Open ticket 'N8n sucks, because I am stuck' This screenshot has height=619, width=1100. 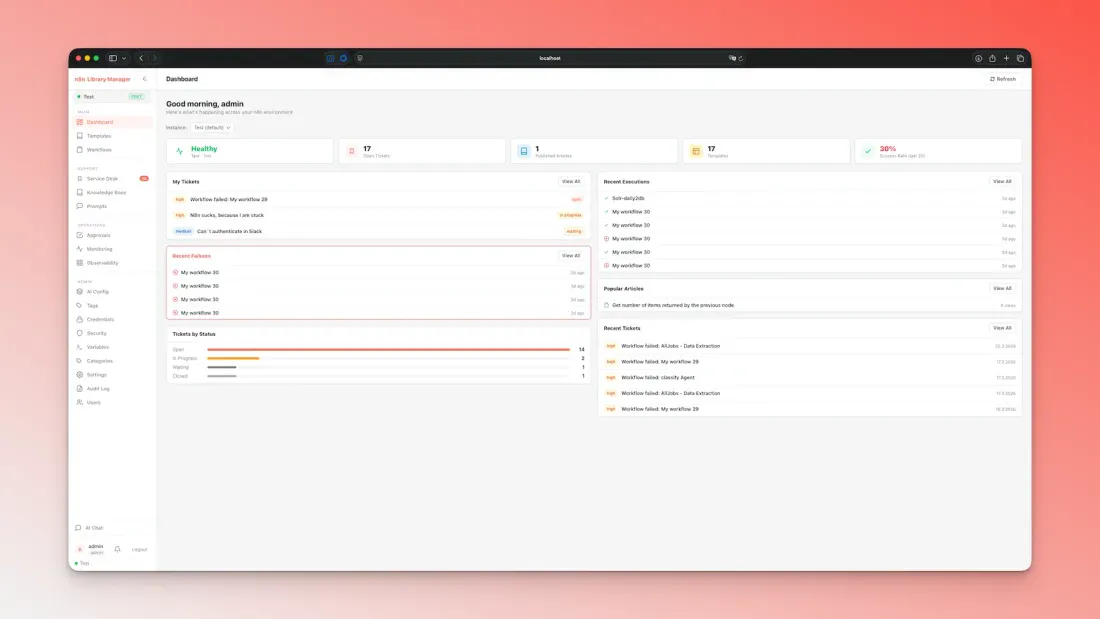pos(378,215)
